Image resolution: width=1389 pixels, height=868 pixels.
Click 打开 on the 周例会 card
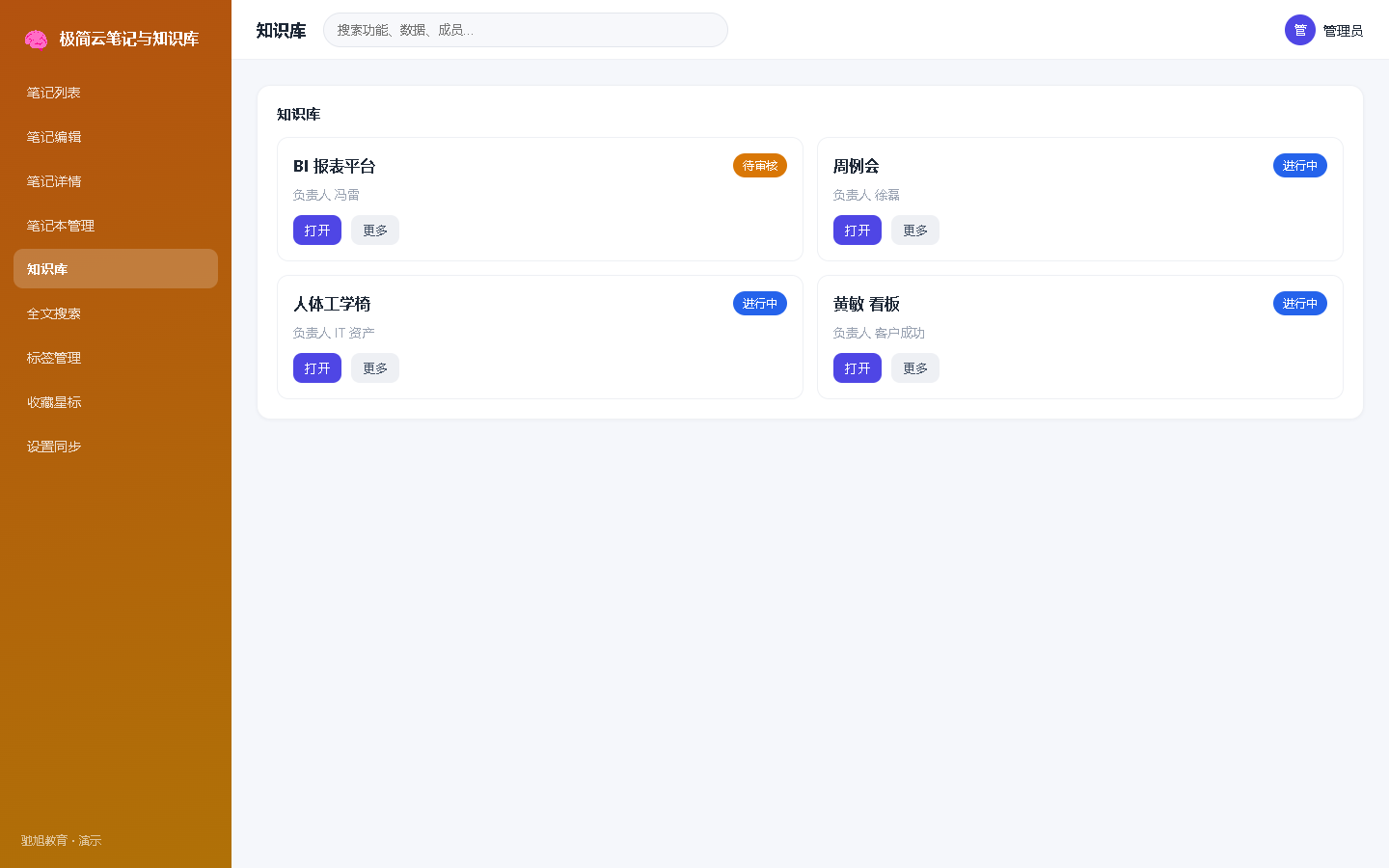click(858, 231)
